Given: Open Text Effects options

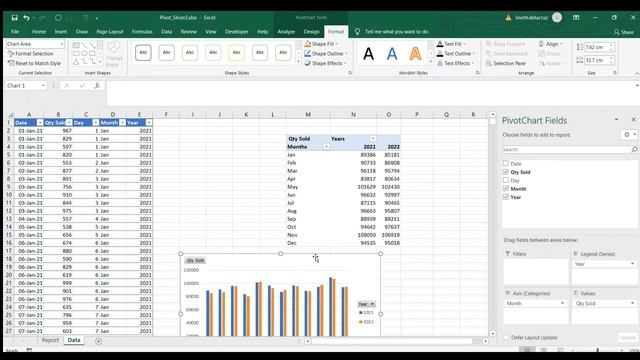Looking at the screenshot, I should 455,63.
